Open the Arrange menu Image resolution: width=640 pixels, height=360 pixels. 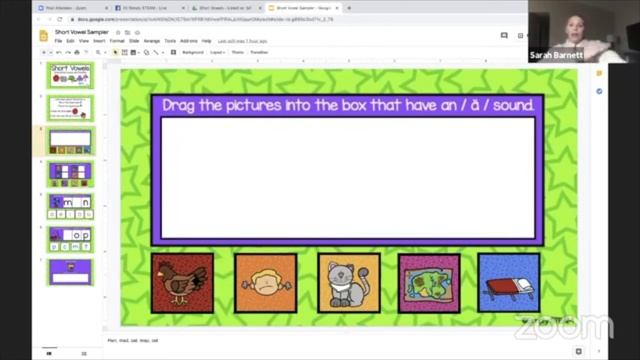pyautogui.click(x=152, y=41)
